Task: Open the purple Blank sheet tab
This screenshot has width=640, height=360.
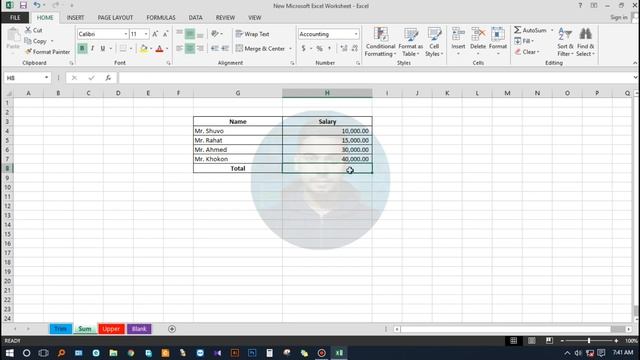Action: [139, 329]
